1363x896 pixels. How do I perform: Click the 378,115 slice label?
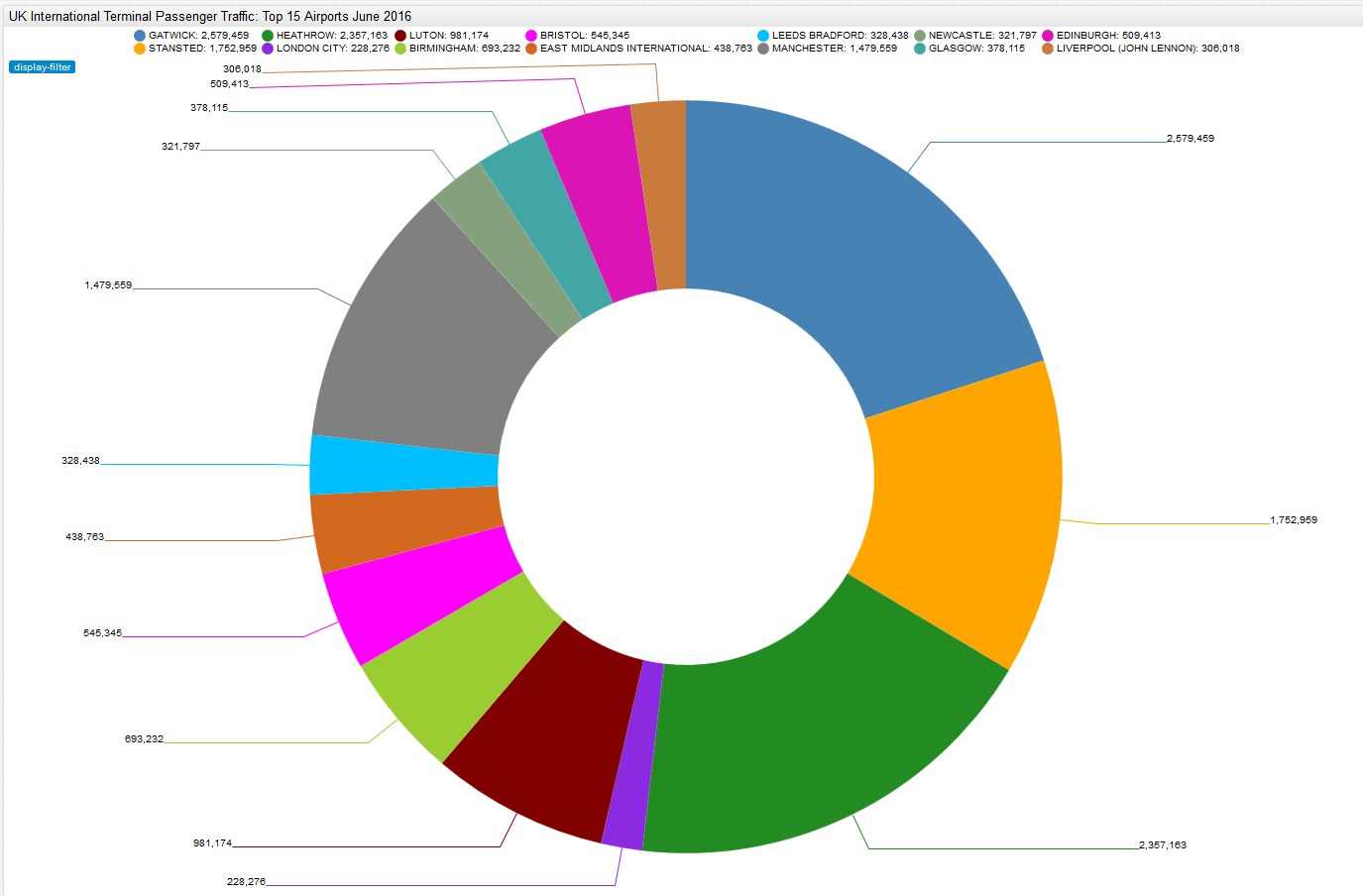pyautogui.click(x=209, y=108)
